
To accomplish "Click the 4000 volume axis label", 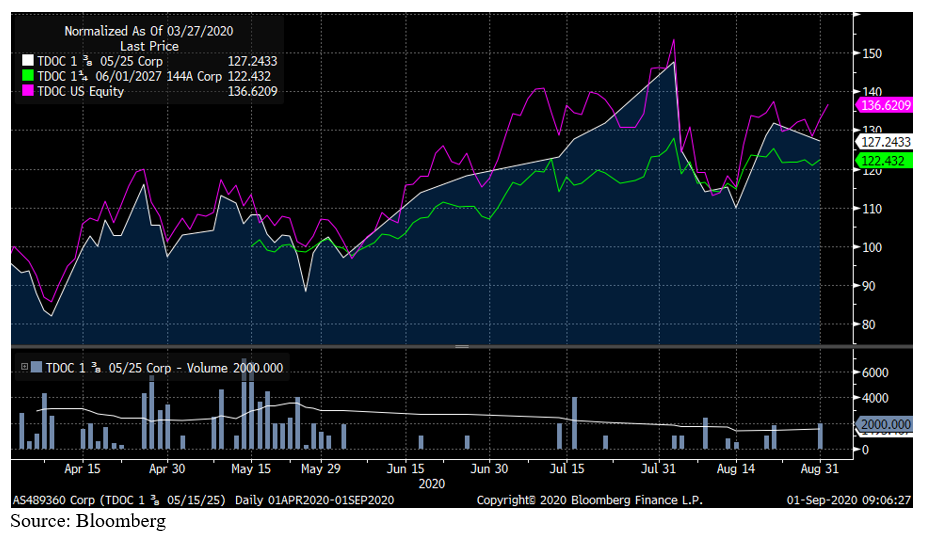I will click(x=875, y=398).
